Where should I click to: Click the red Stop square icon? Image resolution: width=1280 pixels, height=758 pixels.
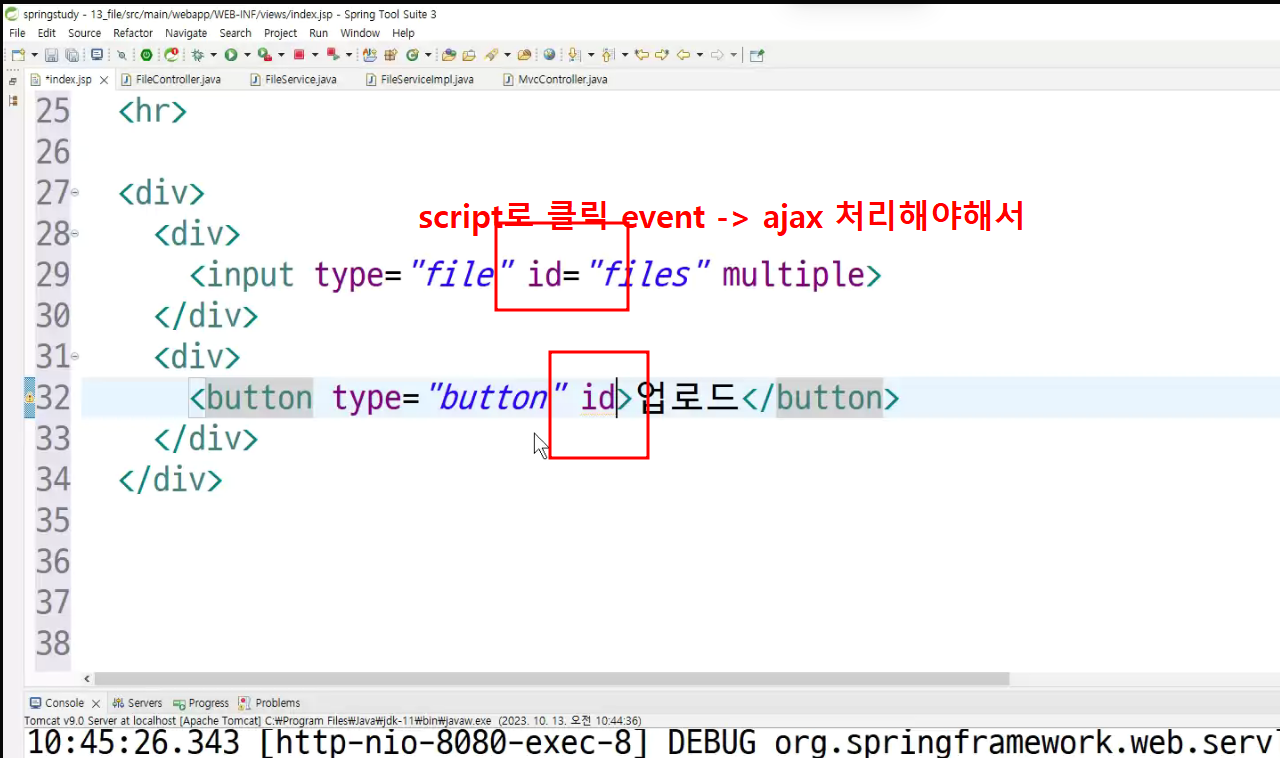(x=299, y=55)
